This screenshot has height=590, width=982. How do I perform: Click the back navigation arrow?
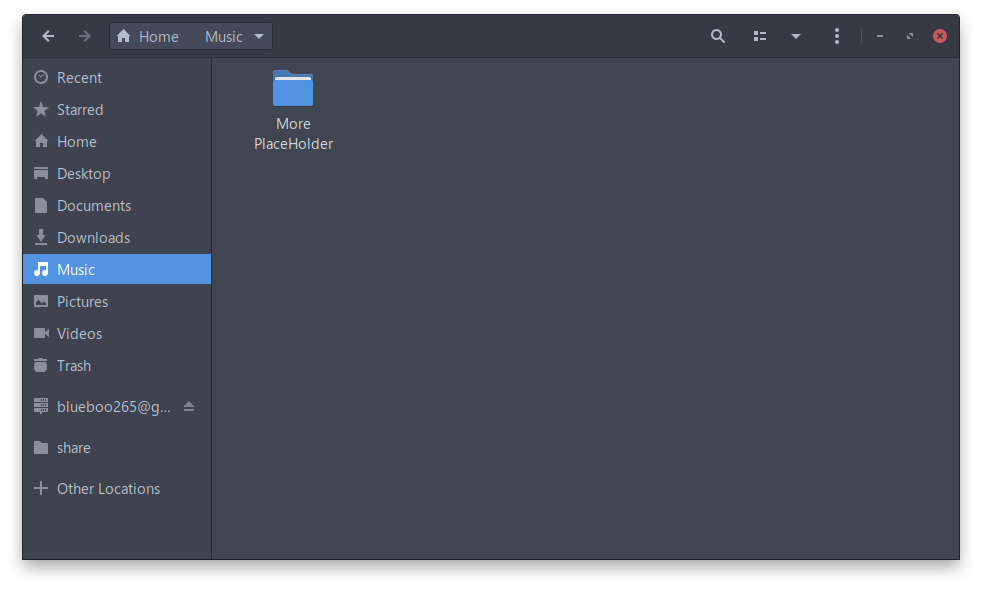[48, 36]
